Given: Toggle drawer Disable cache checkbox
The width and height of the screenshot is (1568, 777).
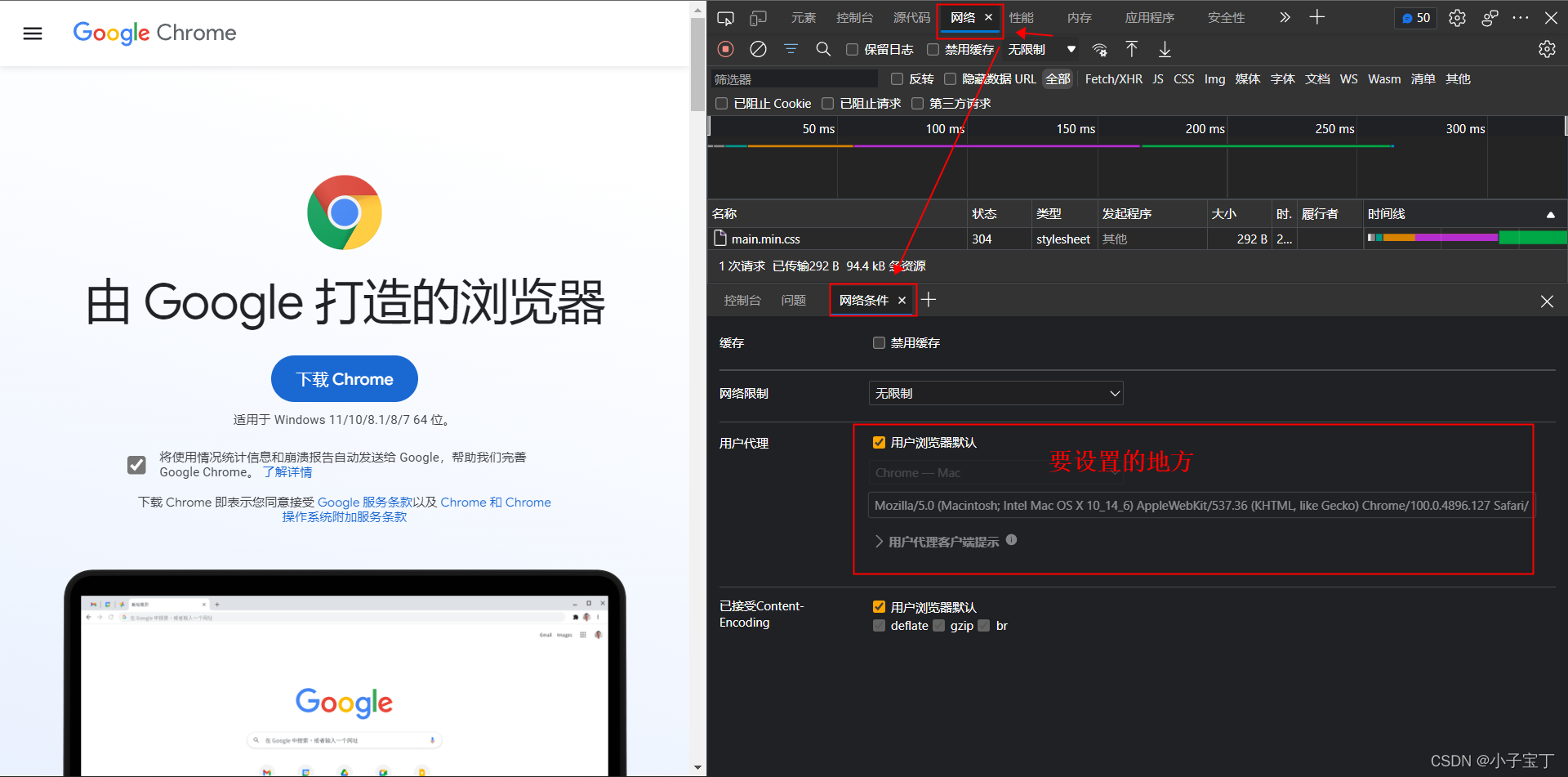Looking at the screenshot, I should [x=879, y=343].
